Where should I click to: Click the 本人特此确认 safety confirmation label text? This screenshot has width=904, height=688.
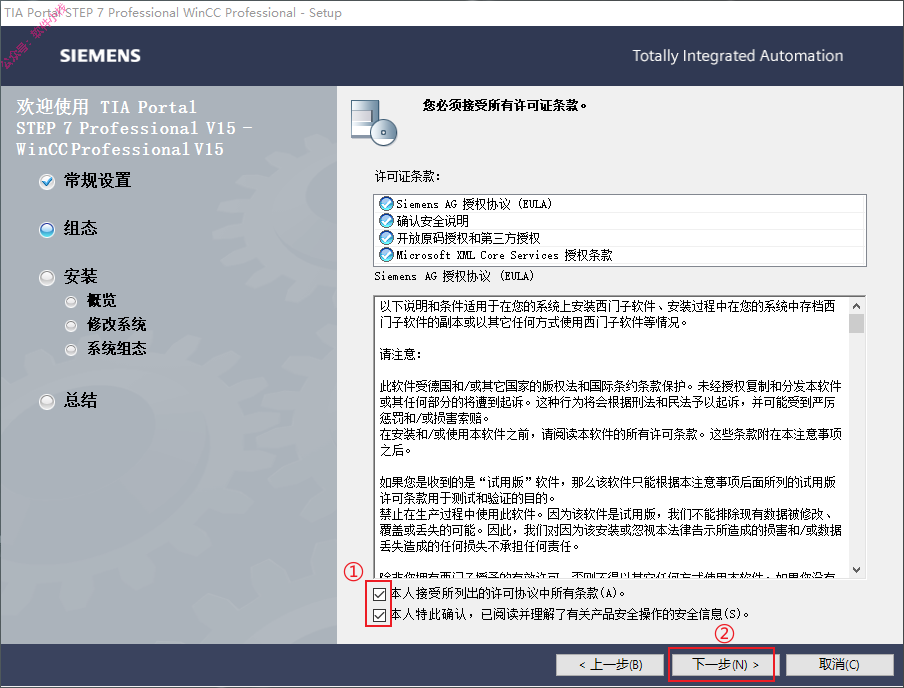(x=570, y=614)
